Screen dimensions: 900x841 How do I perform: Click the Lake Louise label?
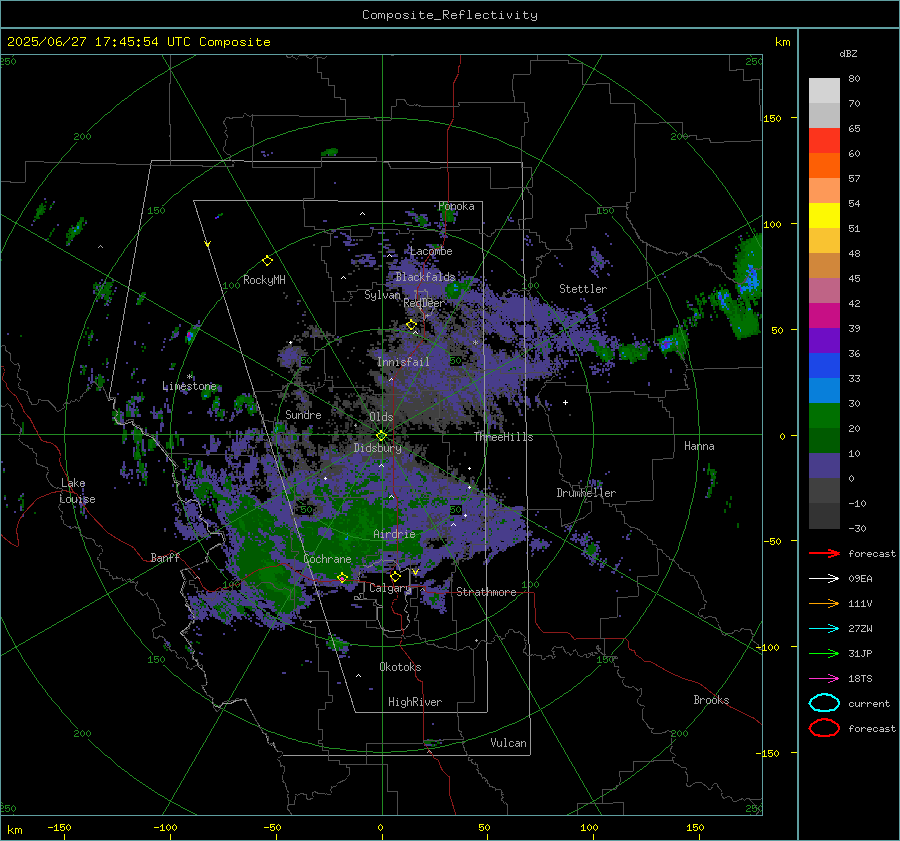point(77,491)
